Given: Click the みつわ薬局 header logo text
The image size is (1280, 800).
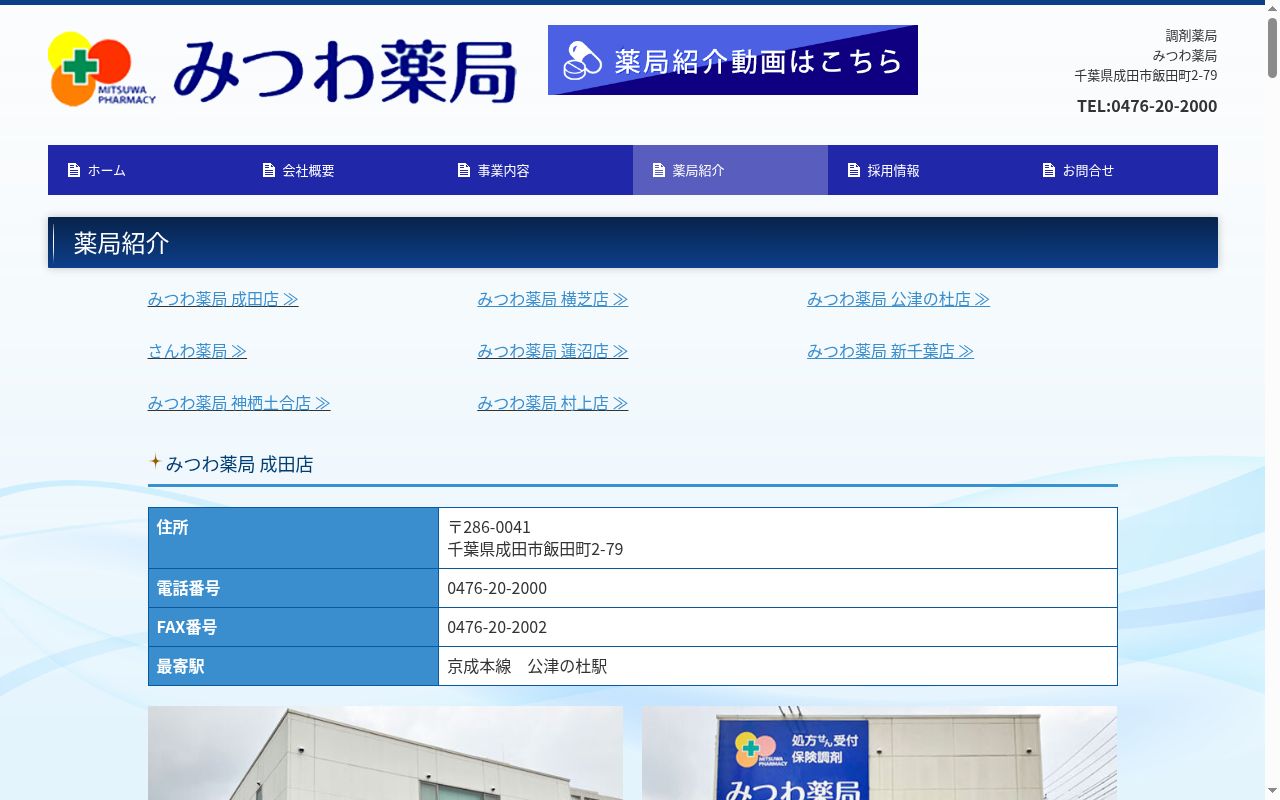Looking at the screenshot, I should tap(345, 70).
